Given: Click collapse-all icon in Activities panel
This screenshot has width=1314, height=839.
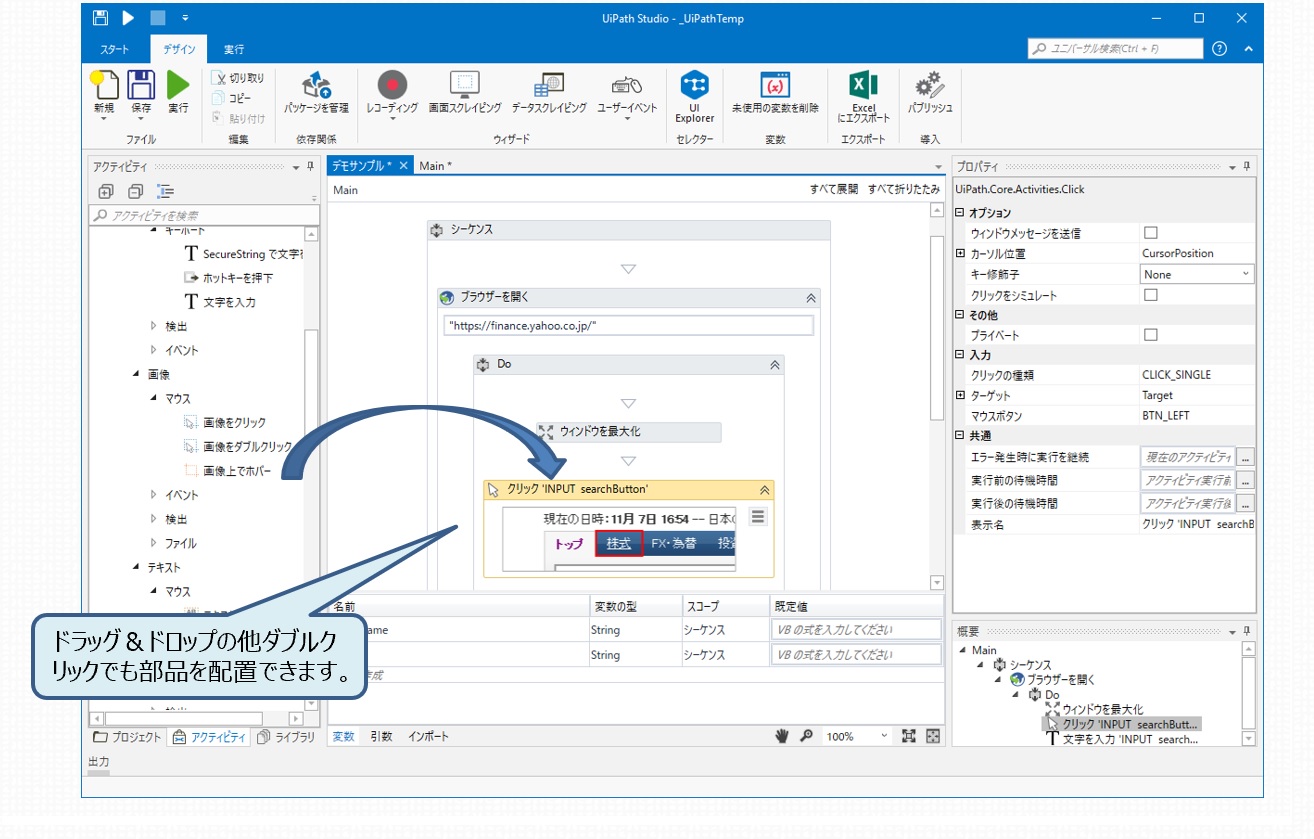Looking at the screenshot, I should (136, 192).
